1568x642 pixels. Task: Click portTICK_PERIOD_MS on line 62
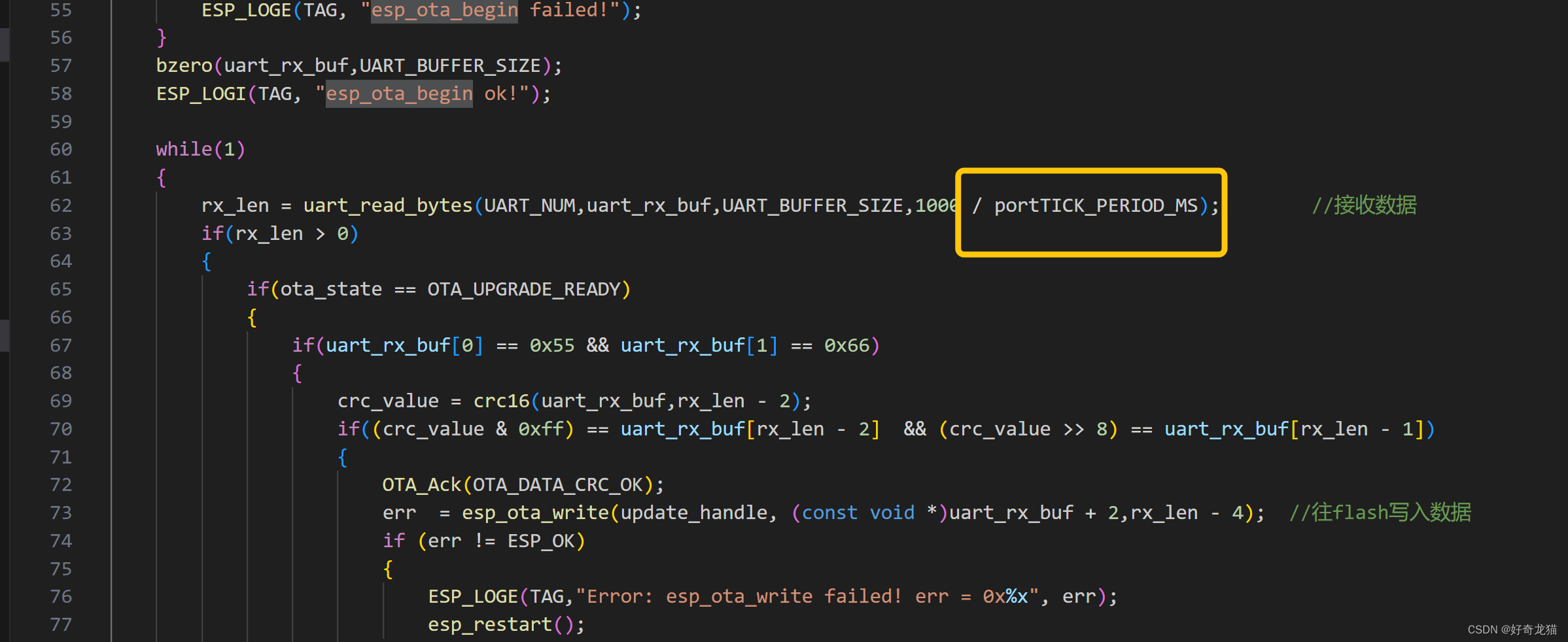pos(1096,206)
